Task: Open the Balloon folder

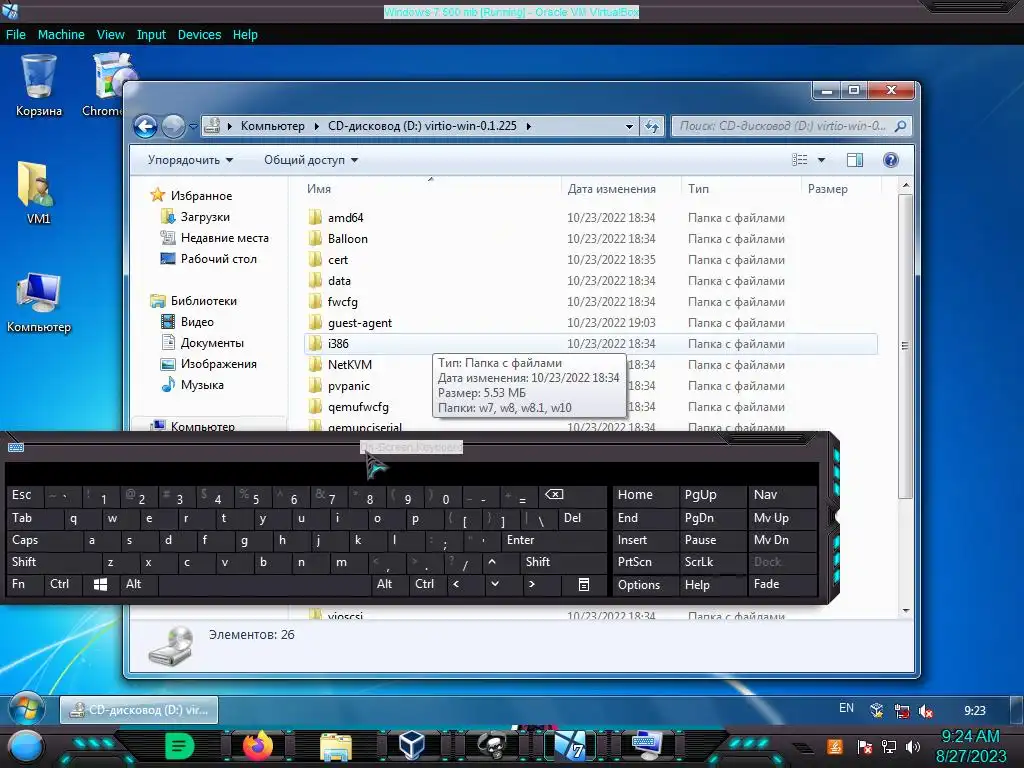Action: (x=347, y=238)
